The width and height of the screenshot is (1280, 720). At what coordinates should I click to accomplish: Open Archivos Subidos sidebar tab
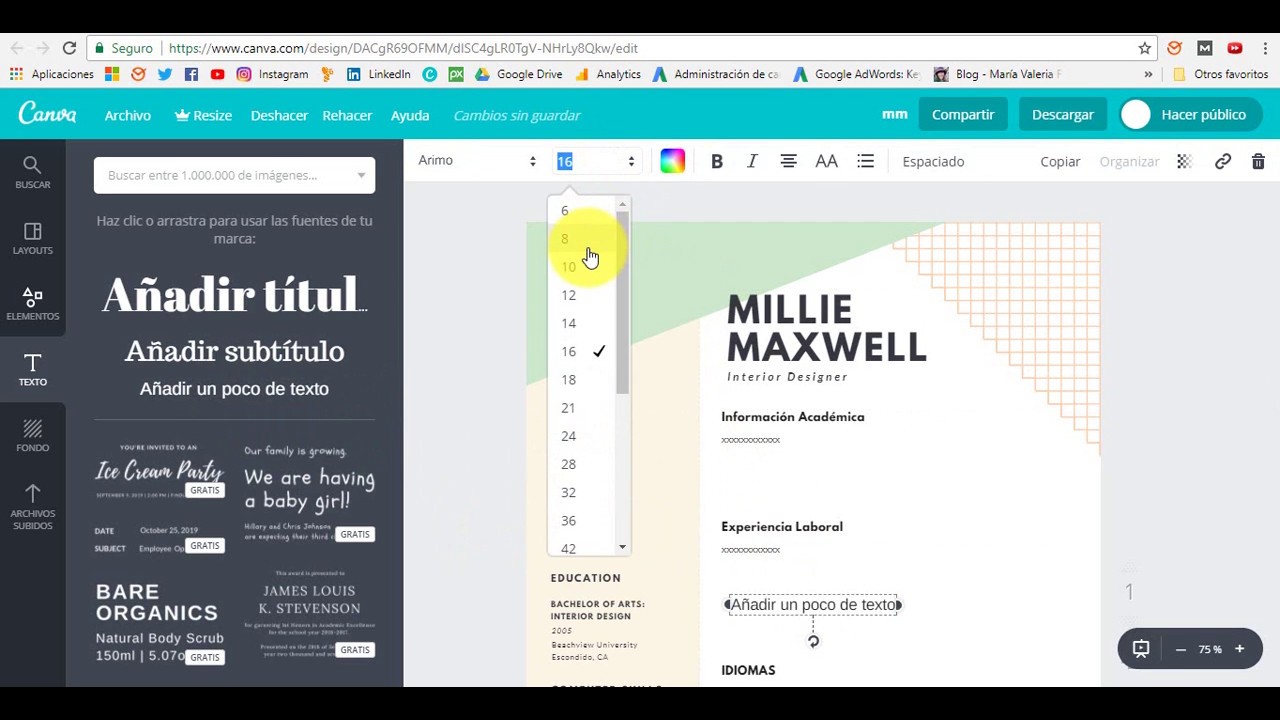point(32,507)
